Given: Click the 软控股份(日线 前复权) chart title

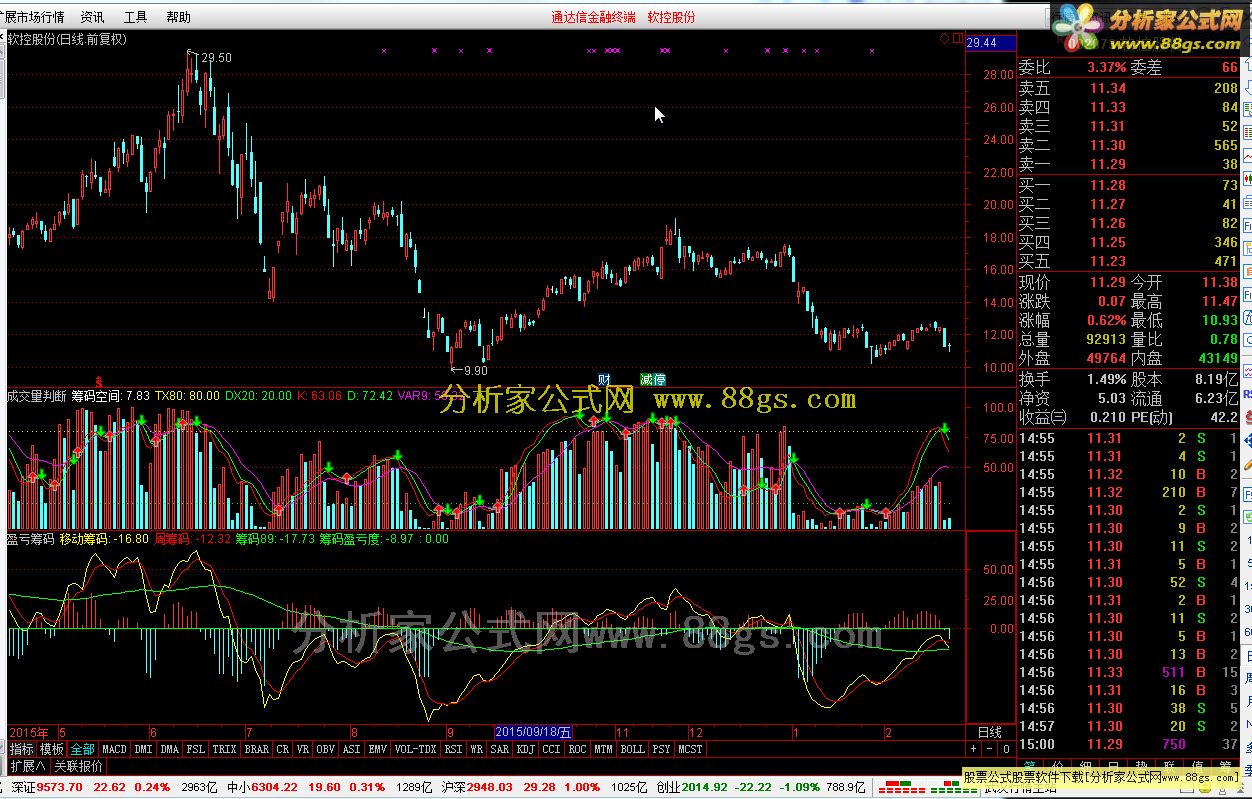Looking at the screenshot, I should click(x=68, y=40).
